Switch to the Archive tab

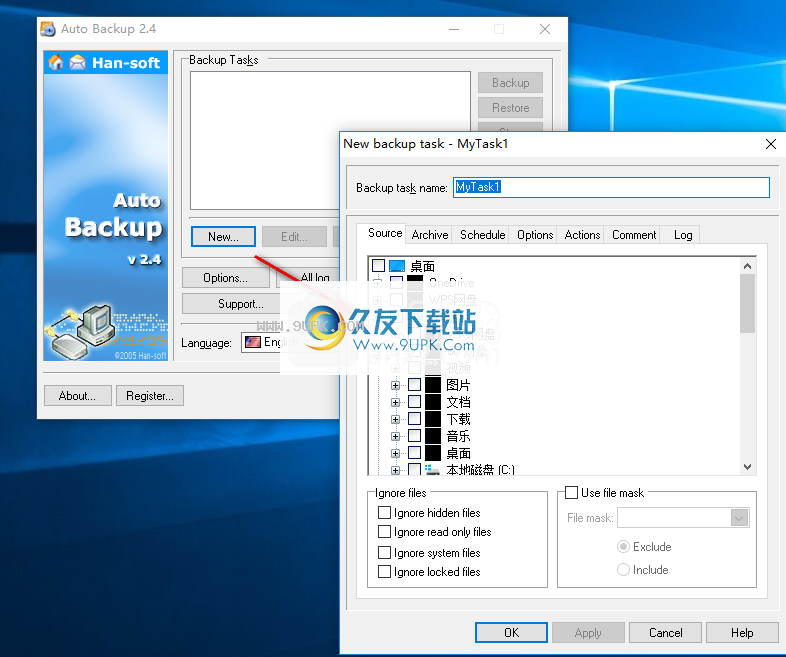pos(430,235)
